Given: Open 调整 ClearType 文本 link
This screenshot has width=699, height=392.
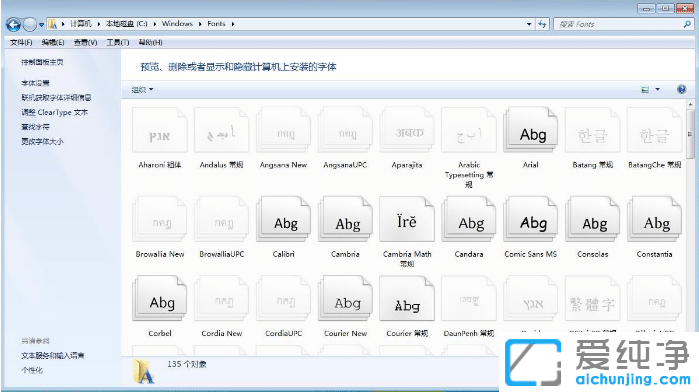Looking at the screenshot, I should 54,112.
